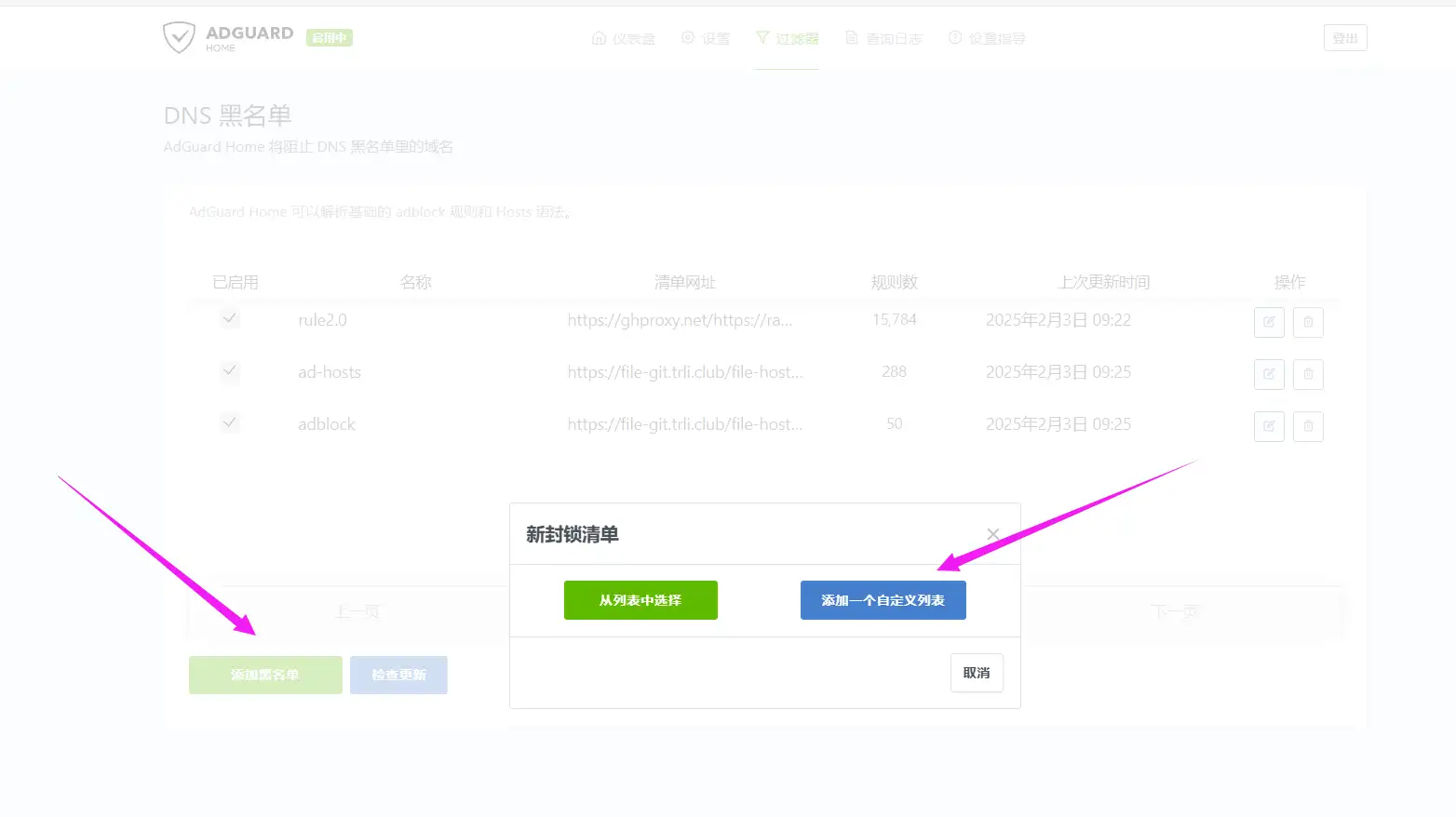Switch to the 设置指导 menu item
Image resolution: width=1456 pixels, height=817 pixels.
coord(988,38)
